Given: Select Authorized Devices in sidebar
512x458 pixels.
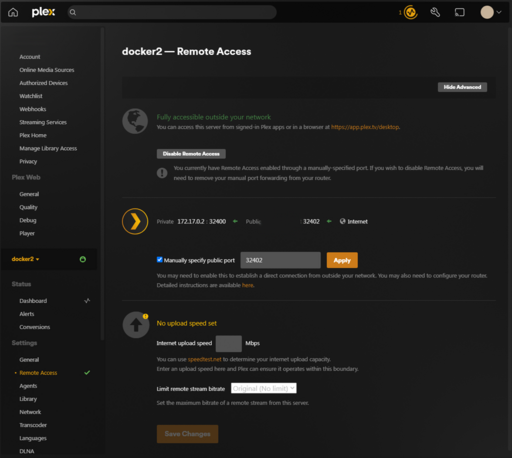Looking at the screenshot, I should point(43,83).
